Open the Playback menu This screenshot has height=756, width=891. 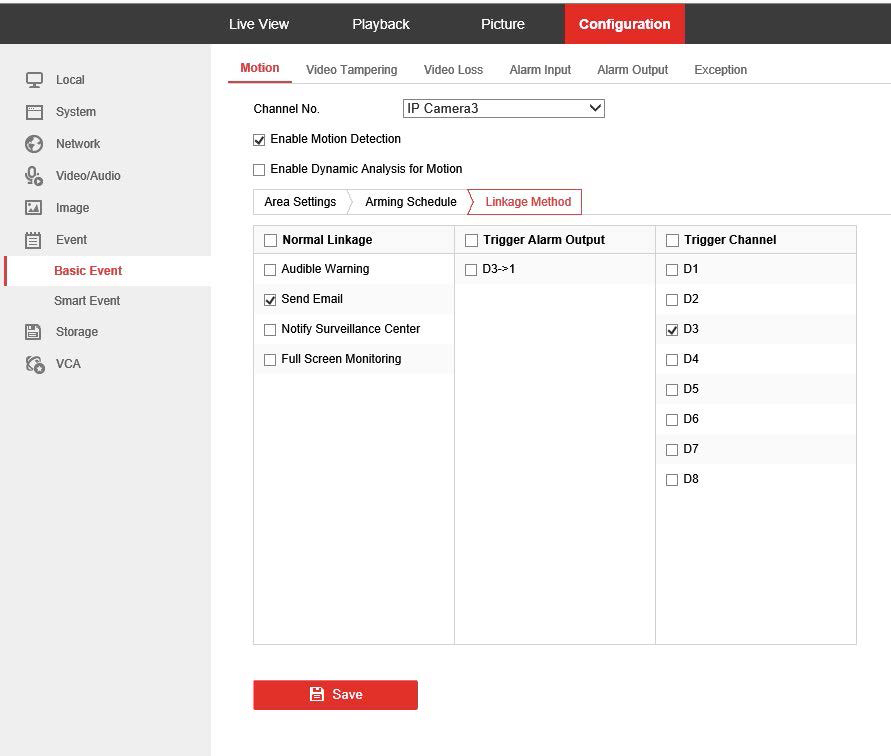380,24
